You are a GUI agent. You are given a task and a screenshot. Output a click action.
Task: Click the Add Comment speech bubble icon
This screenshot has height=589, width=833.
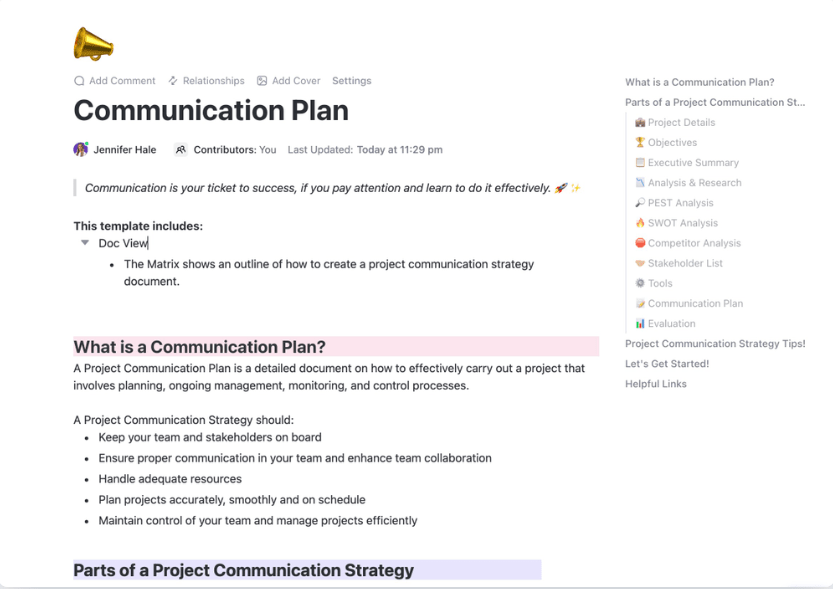click(79, 81)
